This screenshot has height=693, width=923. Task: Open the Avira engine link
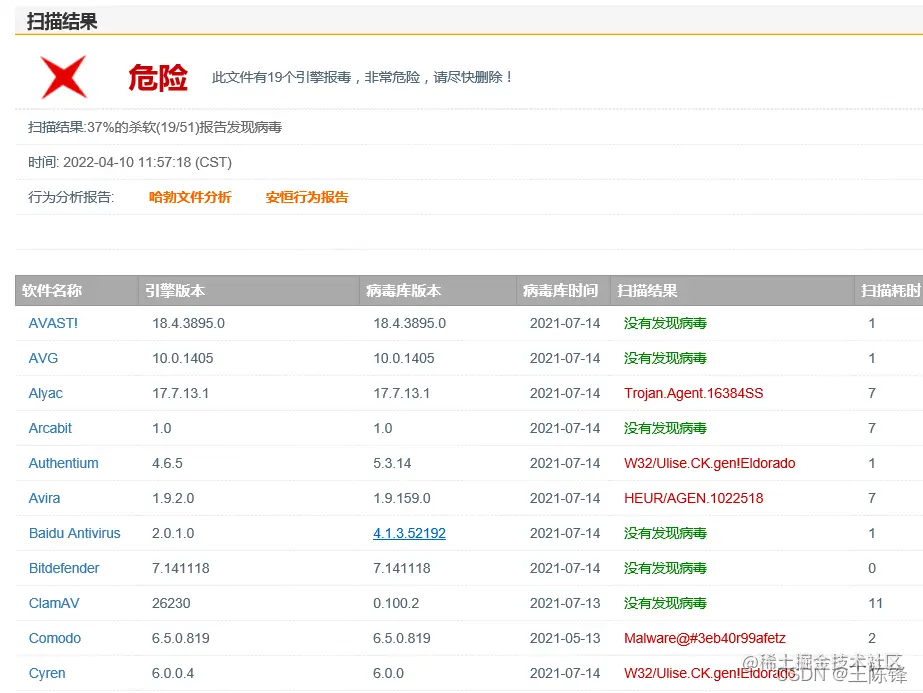(x=44, y=498)
